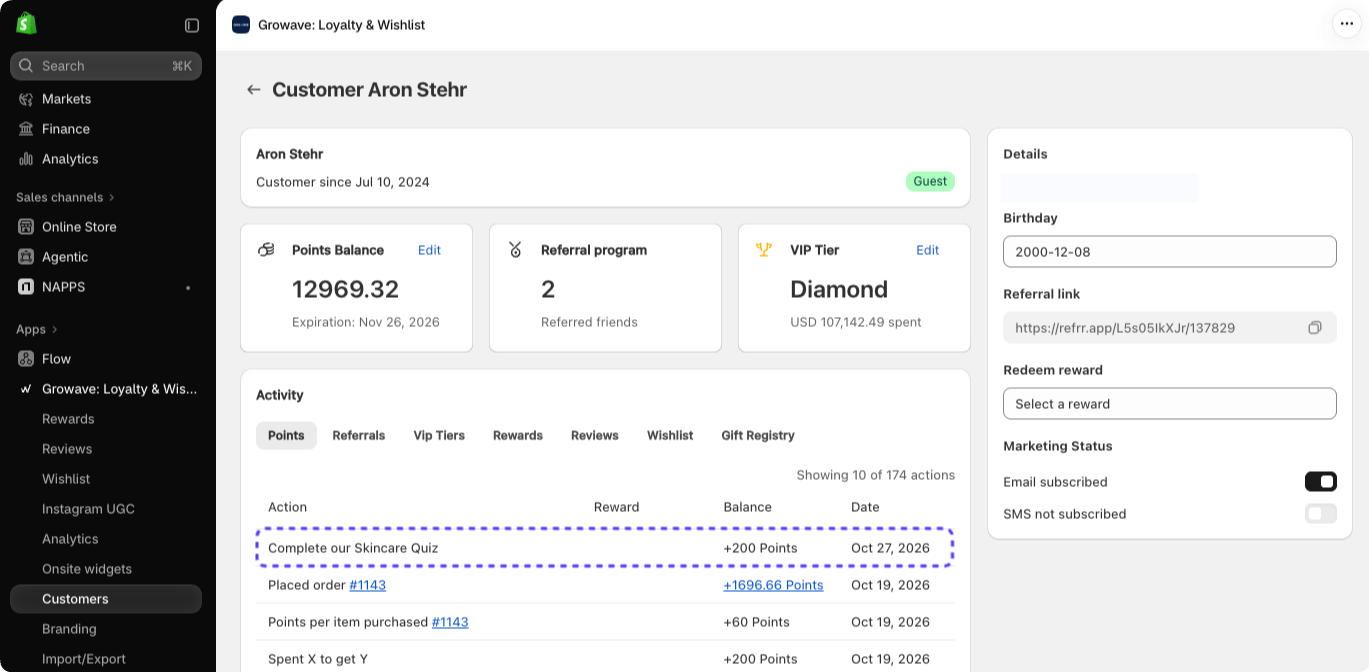Open Customers in Growave sidebar menu
Screen dimensions: 1369x672
(106, 599)
